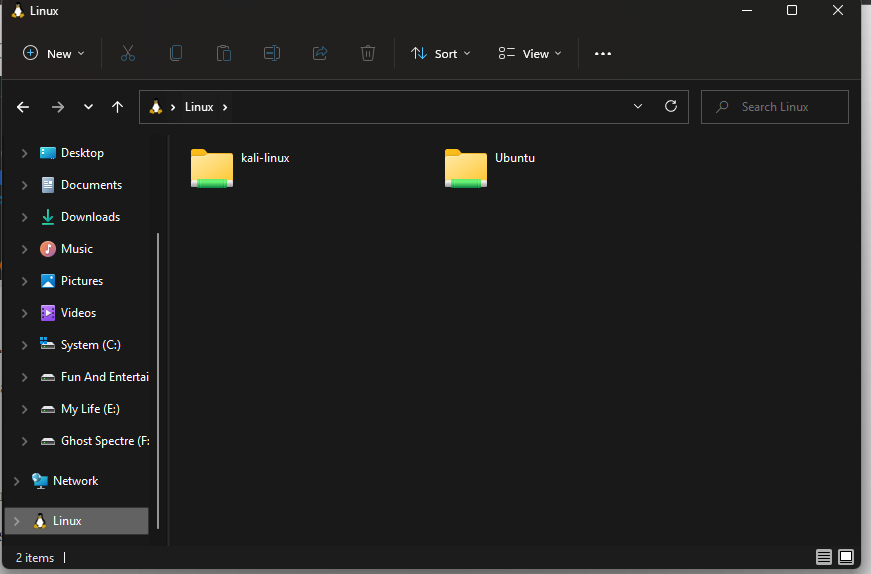871x574 pixels.
Task: Maximize the Linux window
Action: [x=792, y=11]
